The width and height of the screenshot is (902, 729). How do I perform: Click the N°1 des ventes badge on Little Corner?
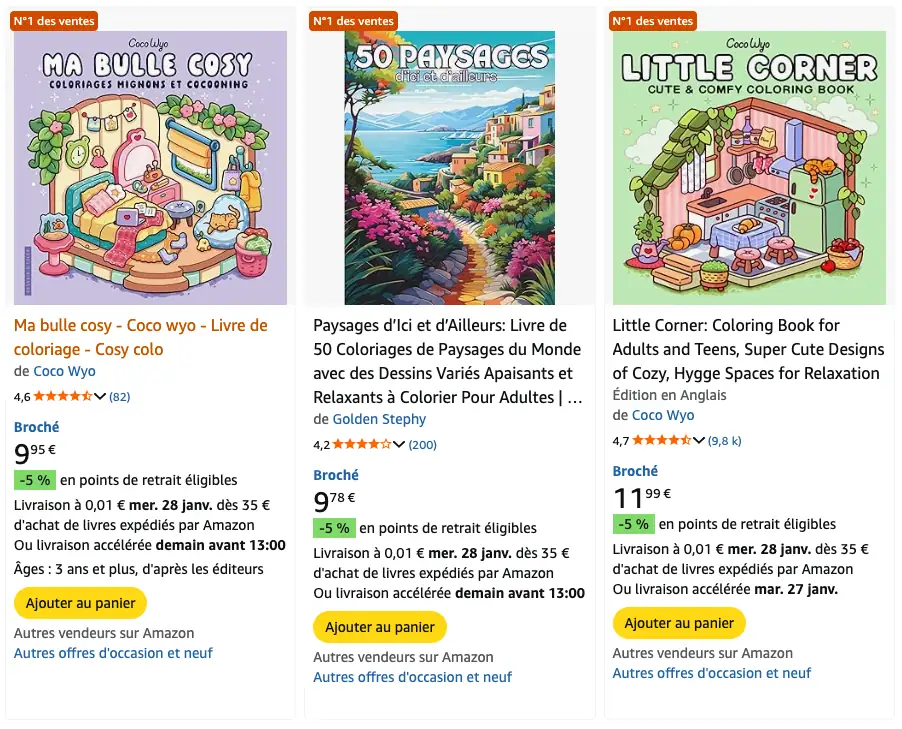(651, 20)
